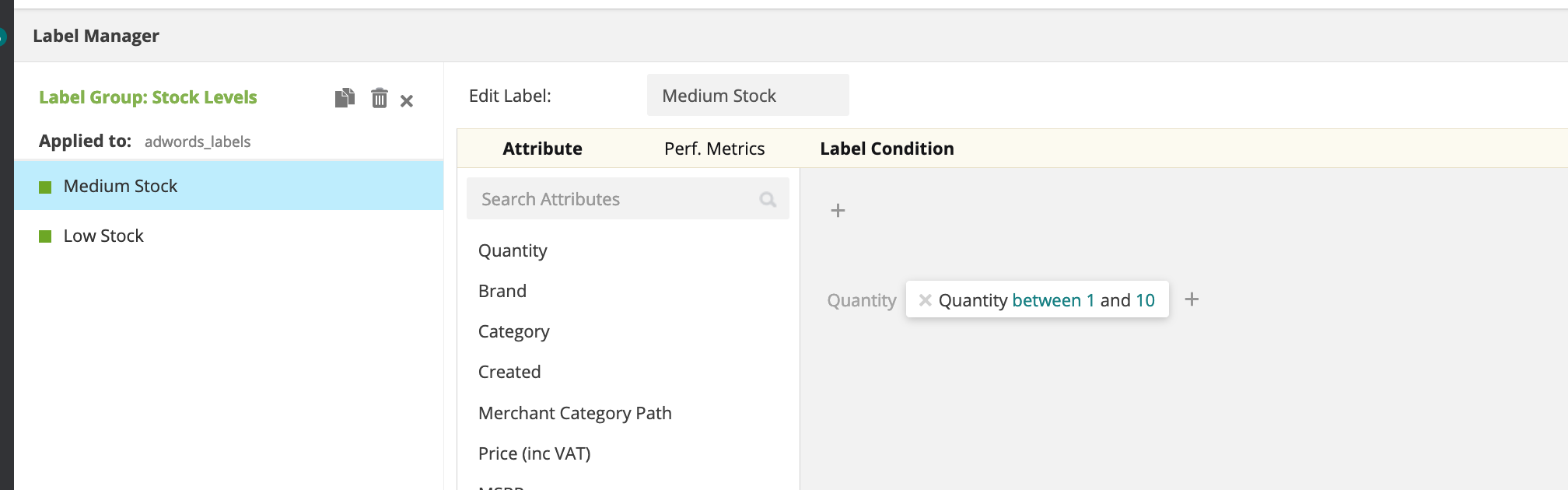Screen dimensions: 1568x490
Task: Click the Label Manager header title
Action: coord(96,36)
